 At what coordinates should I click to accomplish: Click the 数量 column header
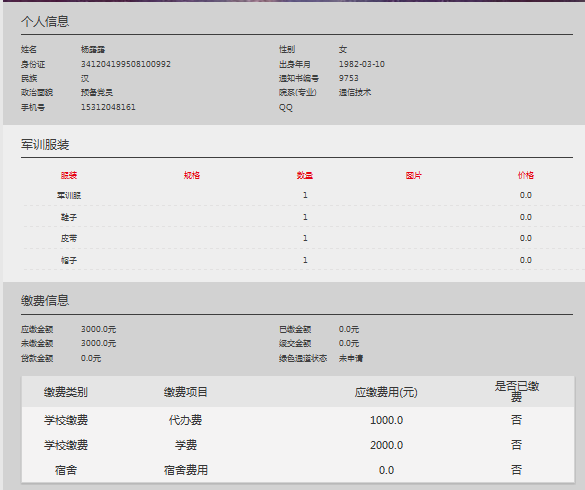[305, 175]
